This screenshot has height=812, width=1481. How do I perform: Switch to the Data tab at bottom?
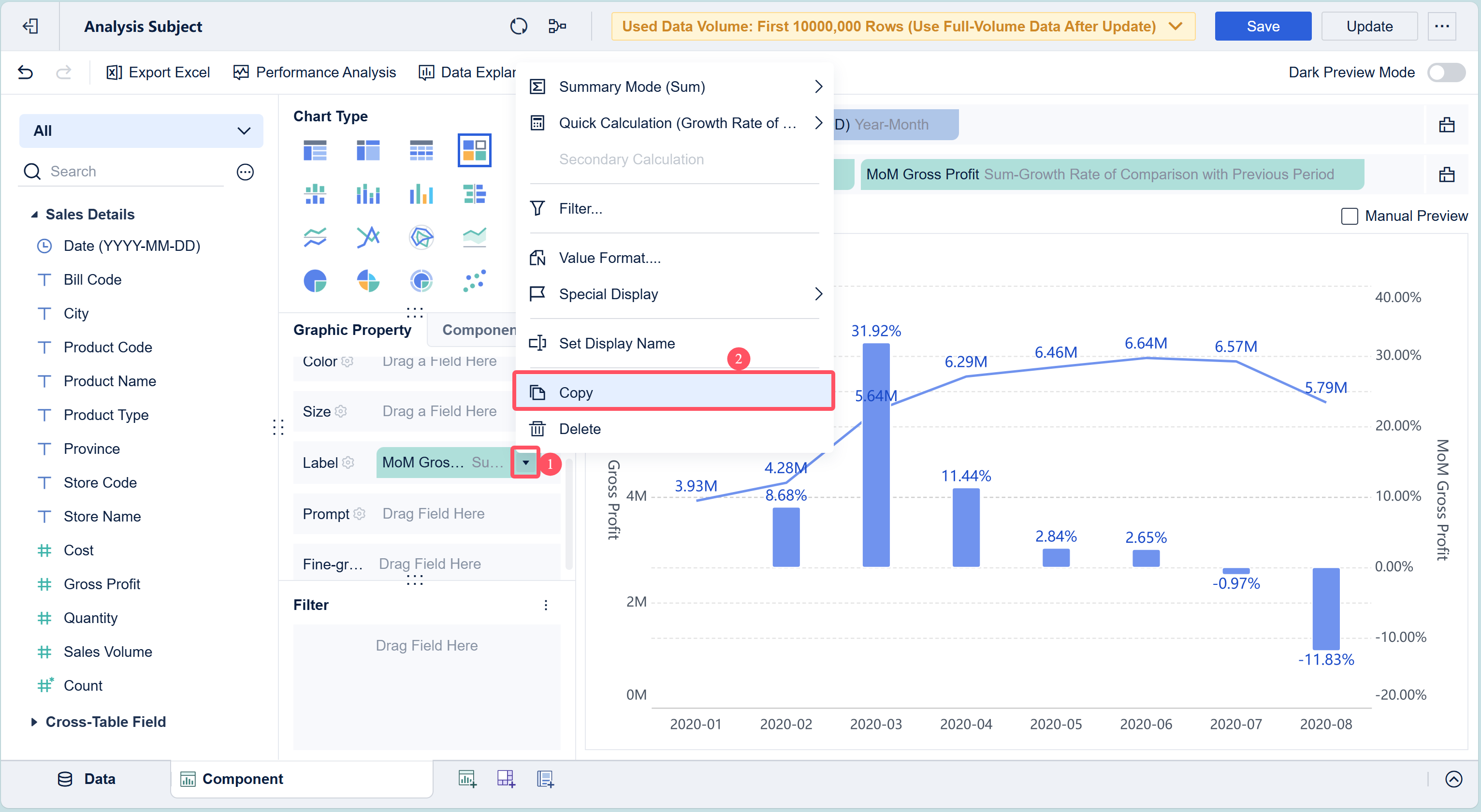[87, 779]
